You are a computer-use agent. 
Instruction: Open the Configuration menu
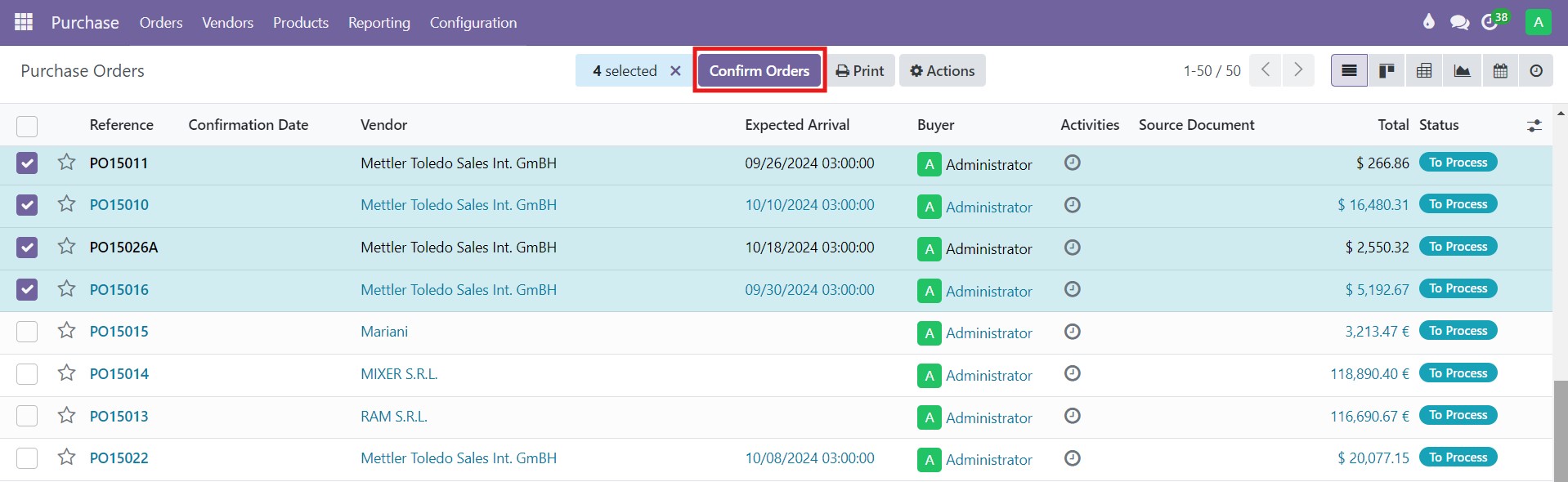click(473, 23)
